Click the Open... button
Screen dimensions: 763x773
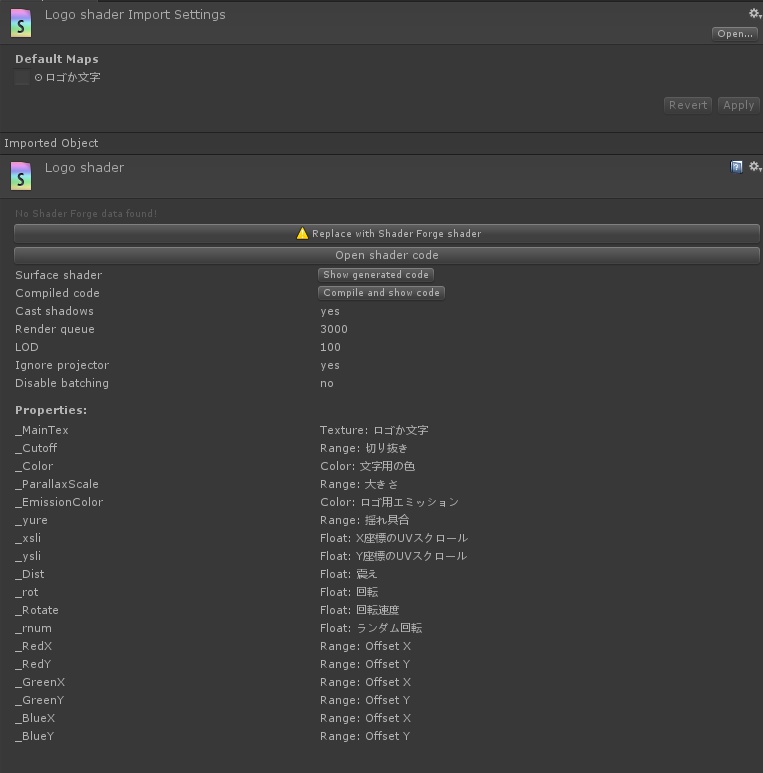(734, 34)
